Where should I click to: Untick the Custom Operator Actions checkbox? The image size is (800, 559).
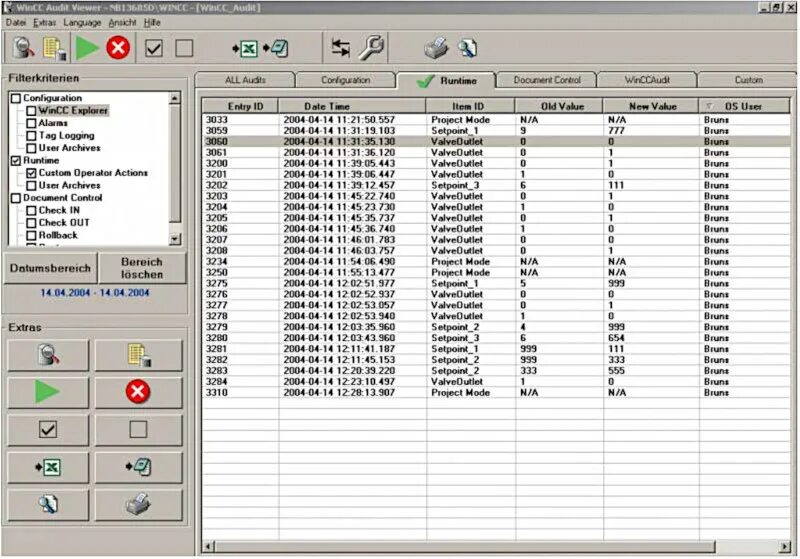coord(31,173)
